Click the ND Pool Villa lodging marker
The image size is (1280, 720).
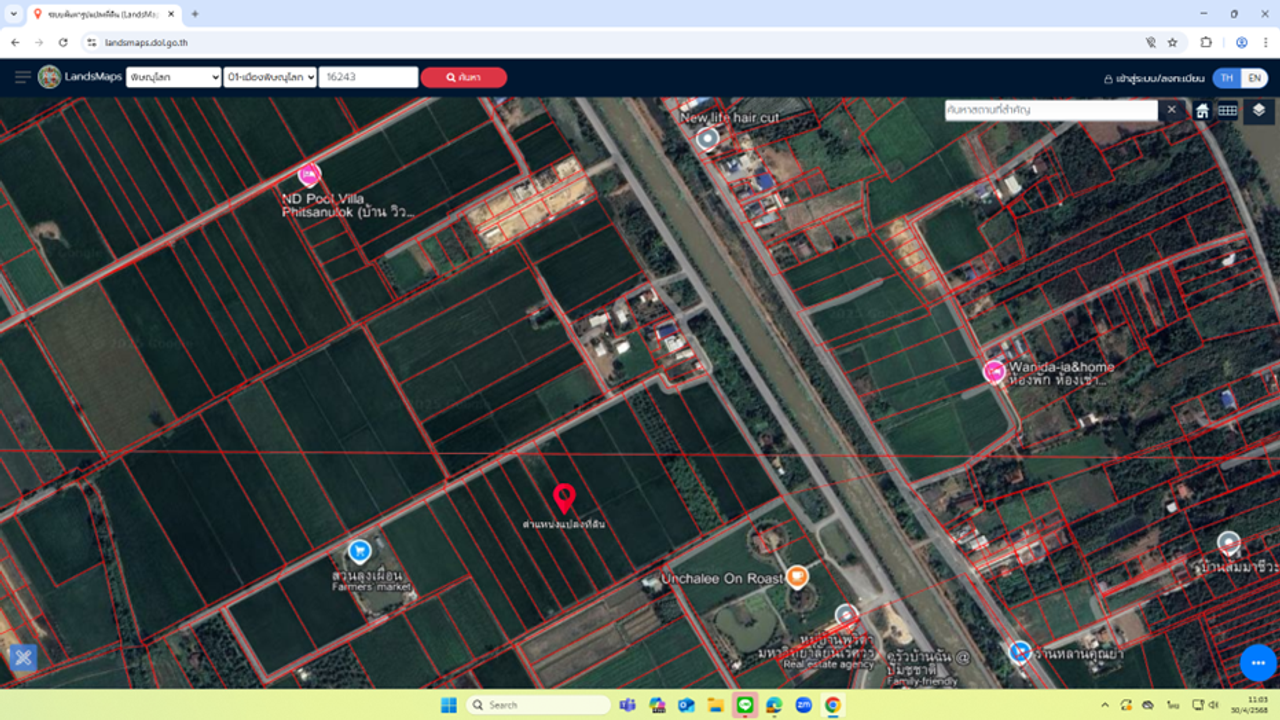(x=309, y=175)
